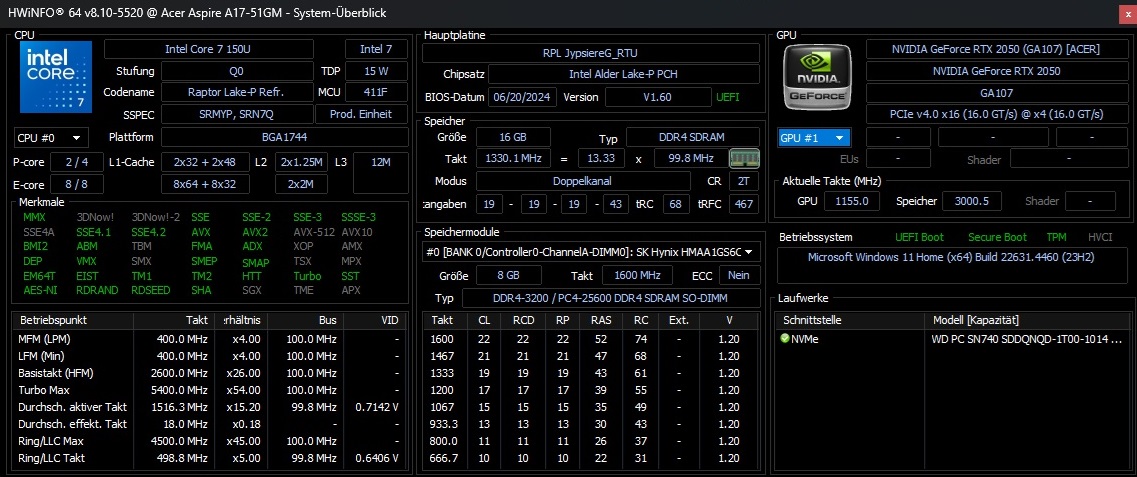Viewport: 1137px width, 477px height.
Task: Select the WD PC SN740 drive entry
Action: (x=1025, y=339)
